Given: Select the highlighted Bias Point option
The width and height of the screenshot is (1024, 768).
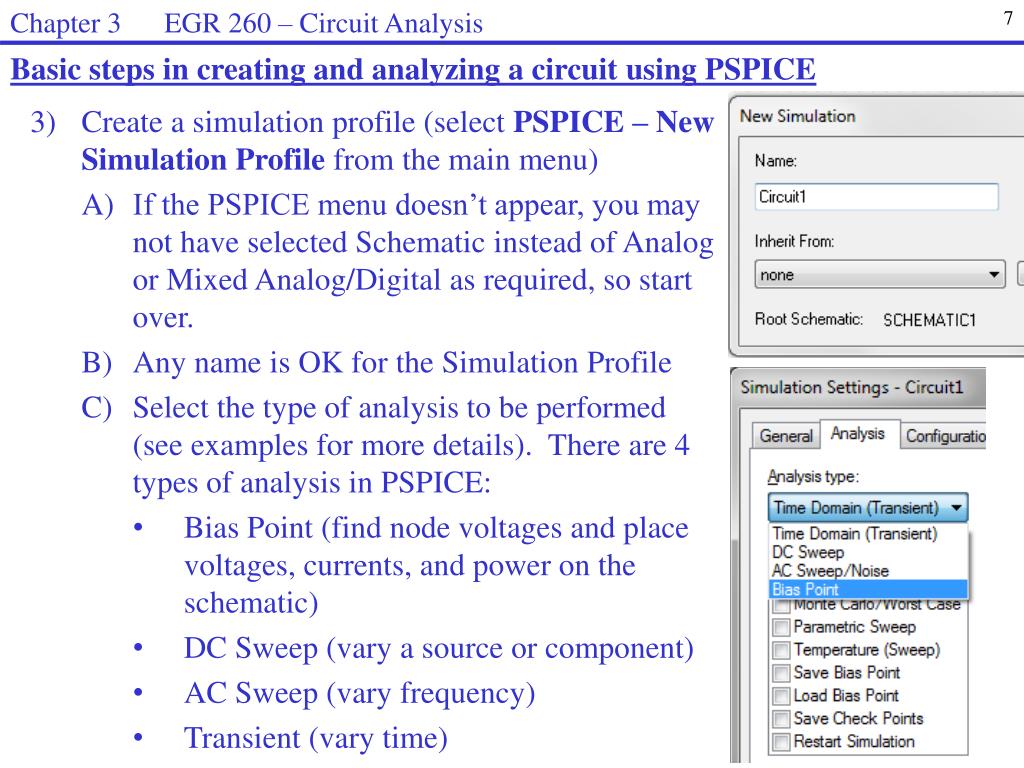Looking at the screenshot, I should click(869, 589).
